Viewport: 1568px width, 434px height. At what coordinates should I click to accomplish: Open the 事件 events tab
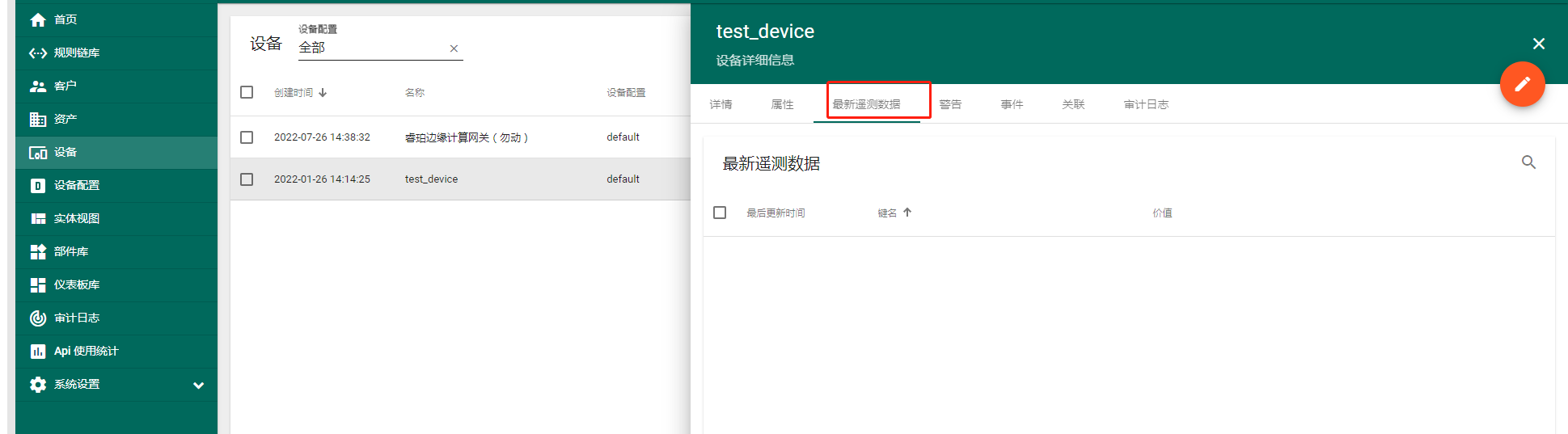1012,104
